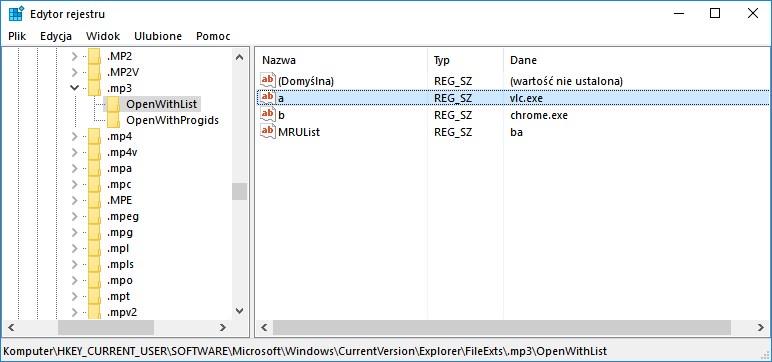
Task: Expand the .mpl key
Action: coord(74,248)
